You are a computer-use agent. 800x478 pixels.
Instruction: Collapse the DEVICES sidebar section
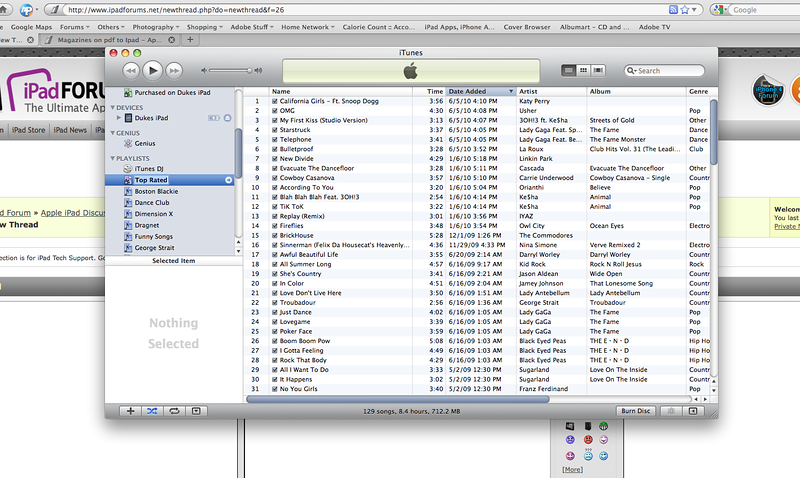(113, 108)
